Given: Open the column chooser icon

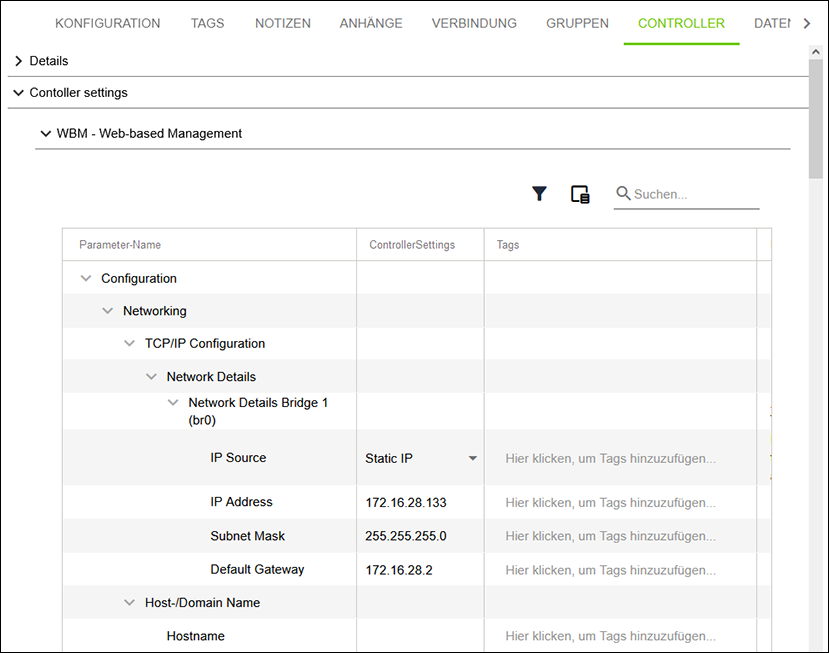Looking at the screenshot, I should [580, 194].
